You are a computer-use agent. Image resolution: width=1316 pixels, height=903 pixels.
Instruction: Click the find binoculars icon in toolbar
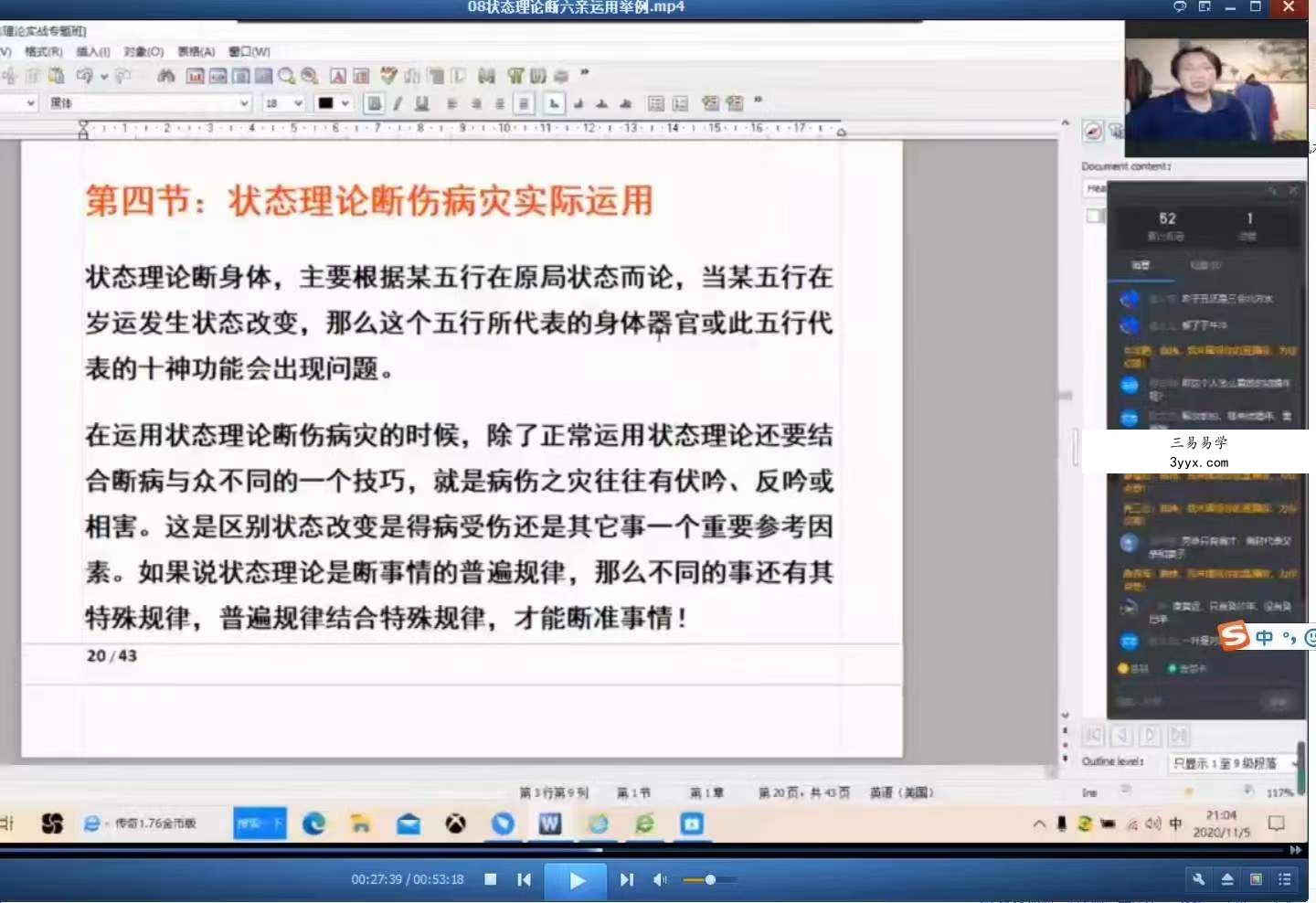166,76
